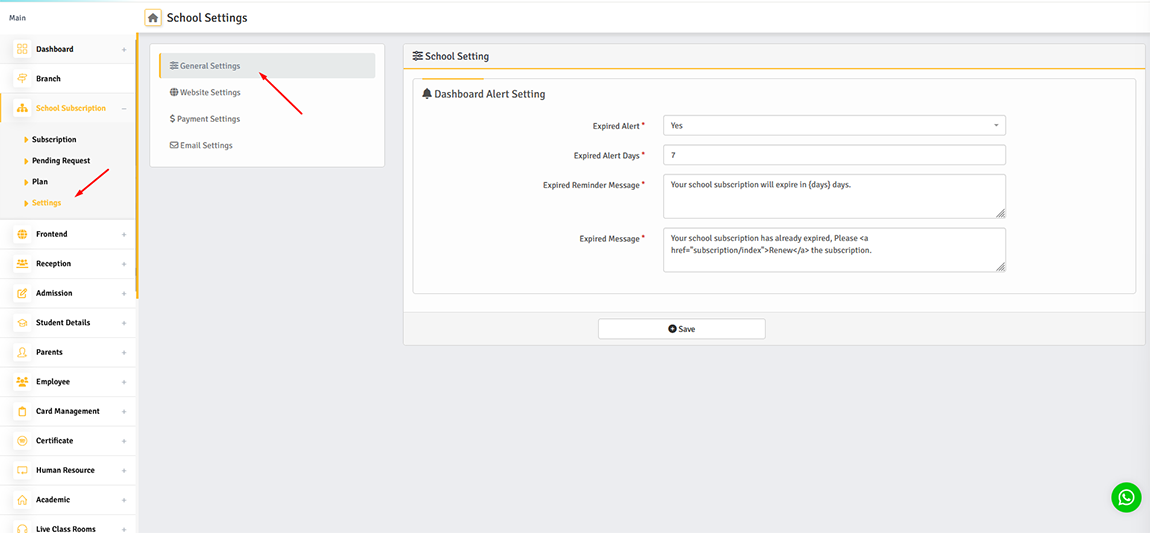
Task: Open the Pending Request submenu link
Action: coord(61,161)
